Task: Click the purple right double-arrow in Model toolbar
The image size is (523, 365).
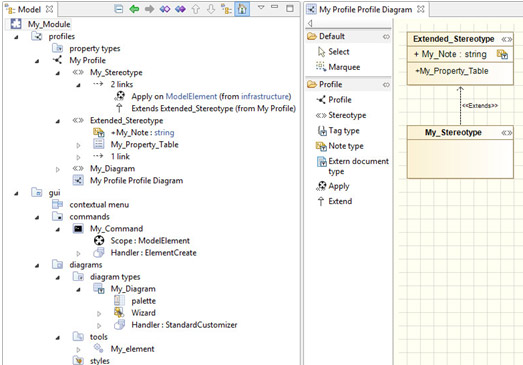Action: click(x=180, y=9)
